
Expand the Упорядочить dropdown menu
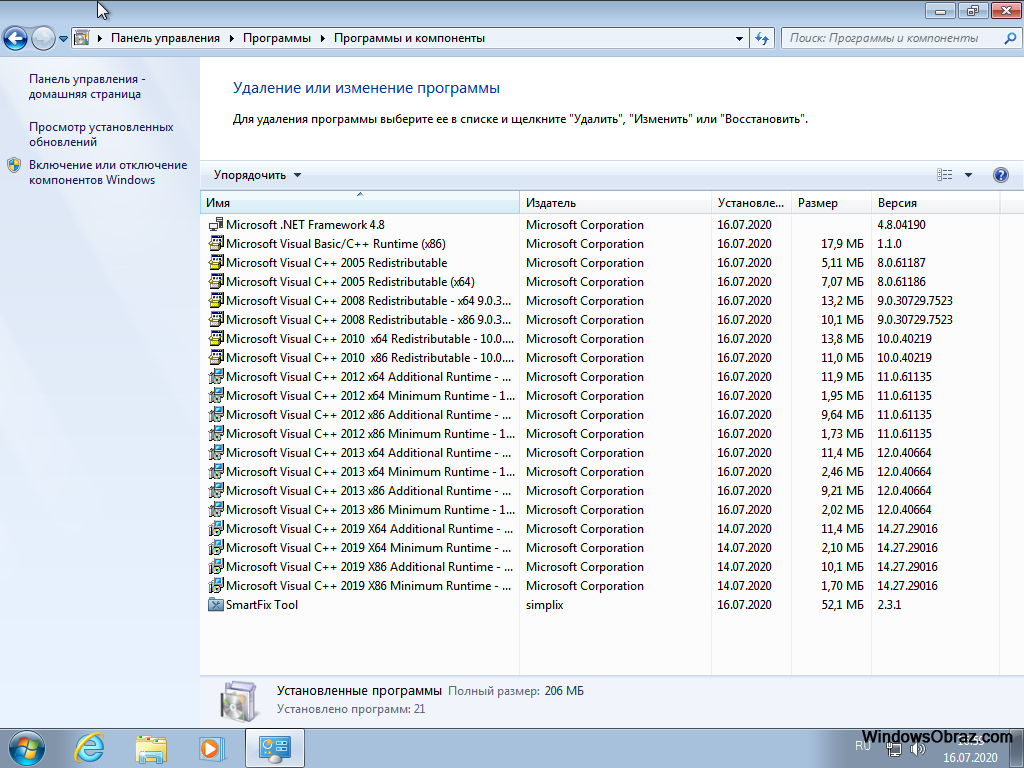[x=257, y=175]
